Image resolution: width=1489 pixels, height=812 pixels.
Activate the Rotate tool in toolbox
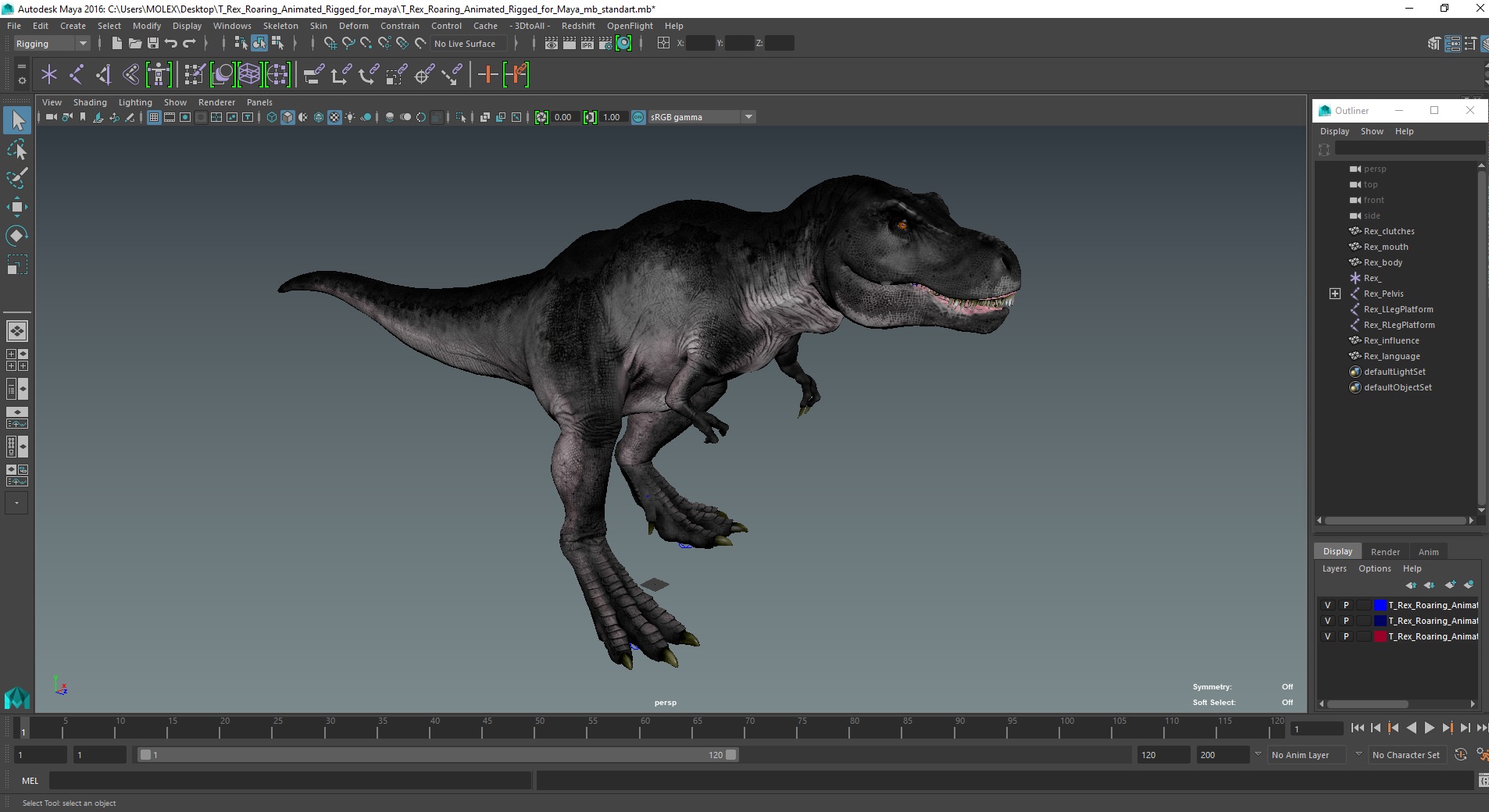[x=17, y=236]
